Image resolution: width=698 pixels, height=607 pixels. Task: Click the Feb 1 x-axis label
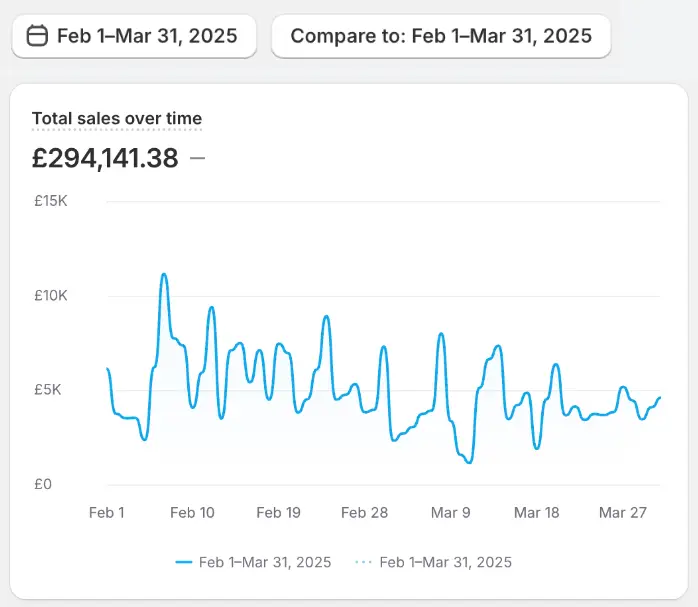coord(107,513)
